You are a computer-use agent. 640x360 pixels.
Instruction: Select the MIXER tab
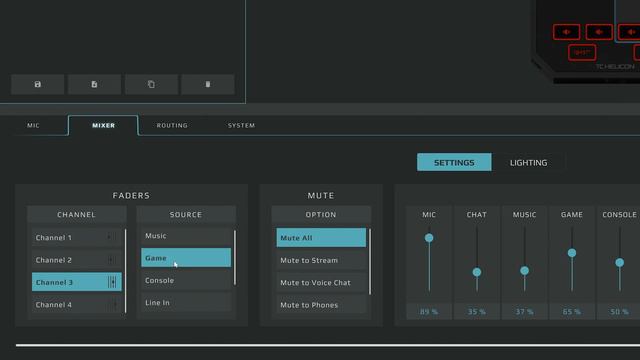click(103, 125)
